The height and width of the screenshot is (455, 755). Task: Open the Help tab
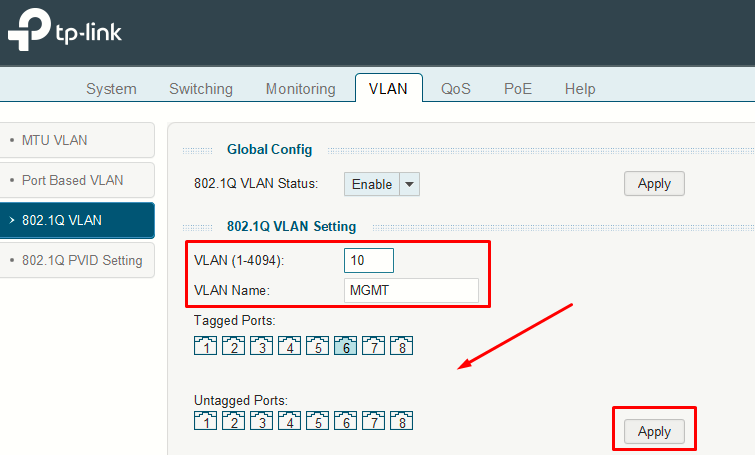pos(580,89)
